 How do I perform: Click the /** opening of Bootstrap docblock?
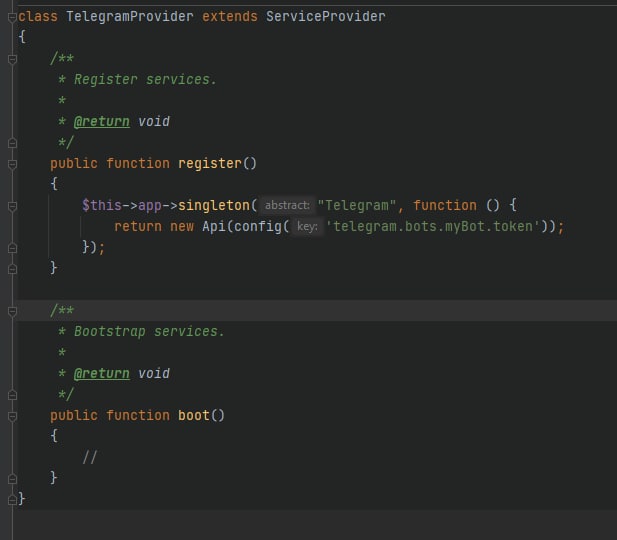(x=62, y=310)
